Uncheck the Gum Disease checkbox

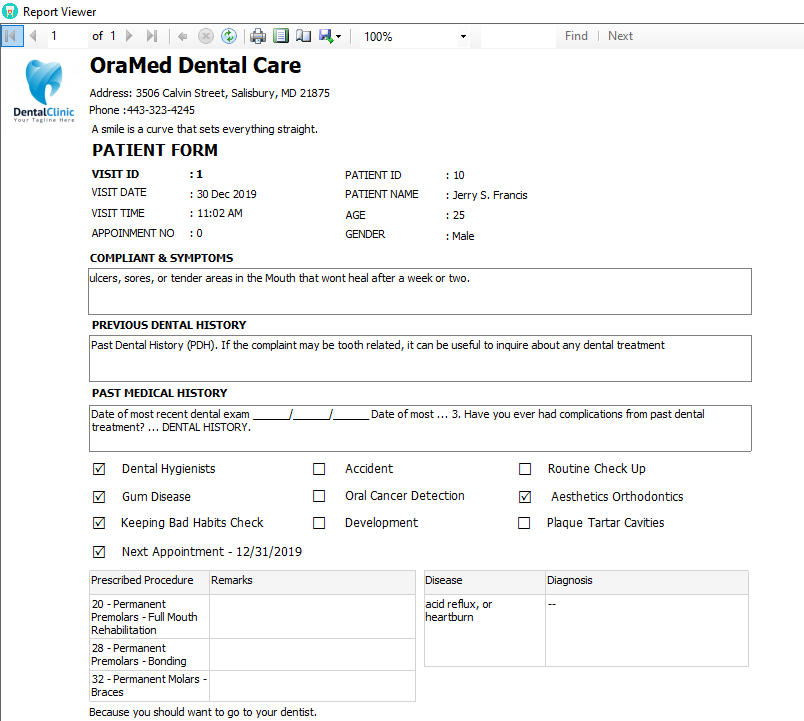[x=98, y=496]
